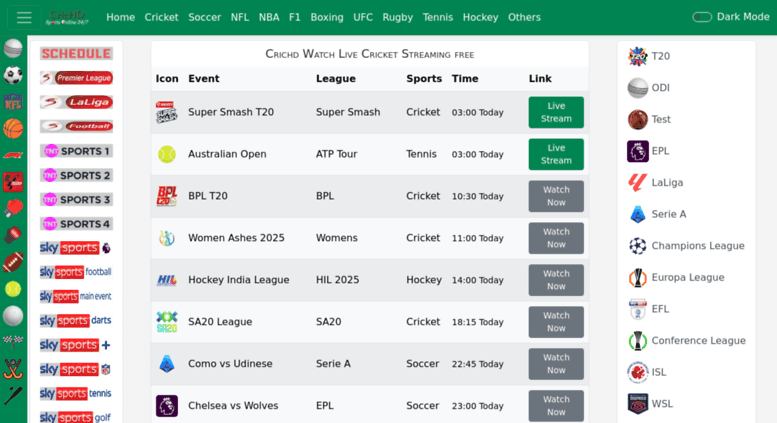Viewport: 777px width, 423px height.
Task: Open ODI category in right sidebar
Action: (649, 88)
